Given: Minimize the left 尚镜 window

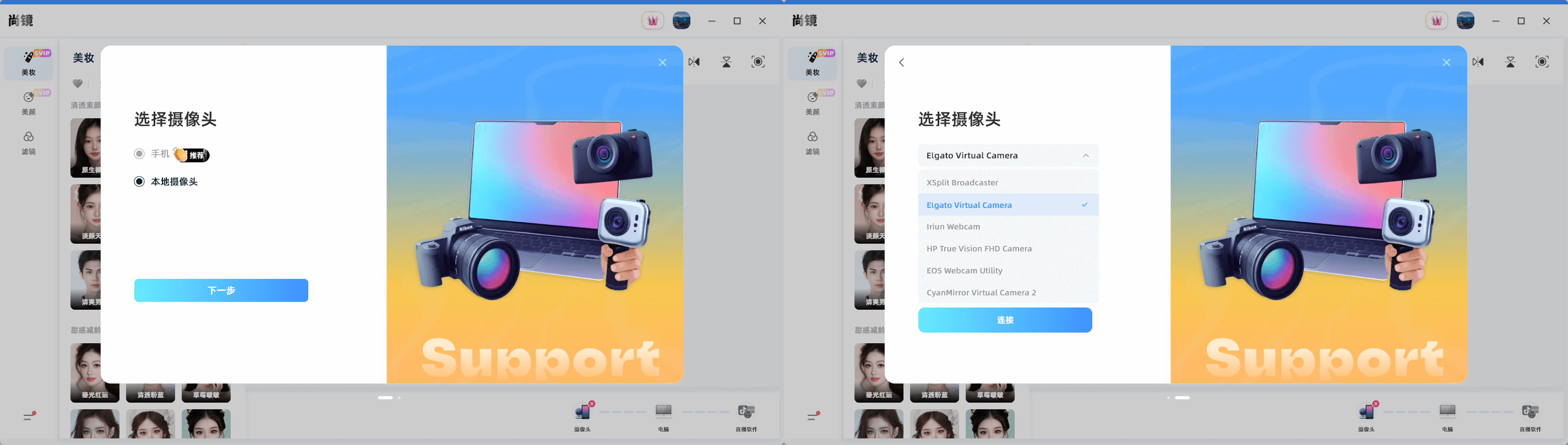Looking at the screenshot, I should coord(711,21).
